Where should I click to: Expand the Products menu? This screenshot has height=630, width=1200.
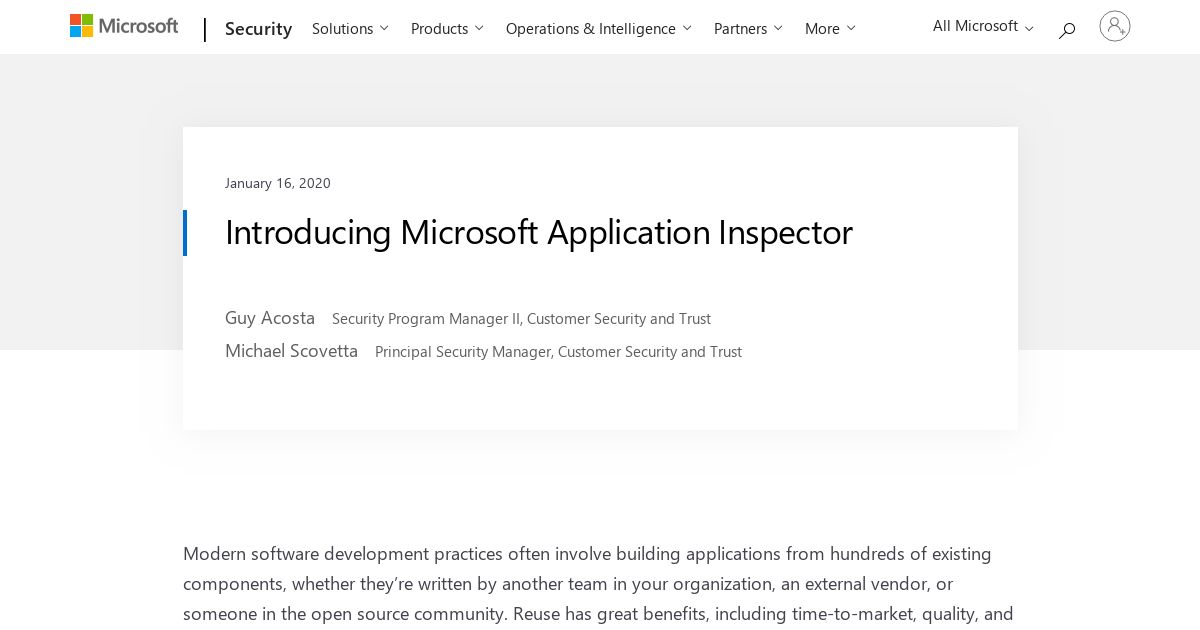tap(447, 28)
